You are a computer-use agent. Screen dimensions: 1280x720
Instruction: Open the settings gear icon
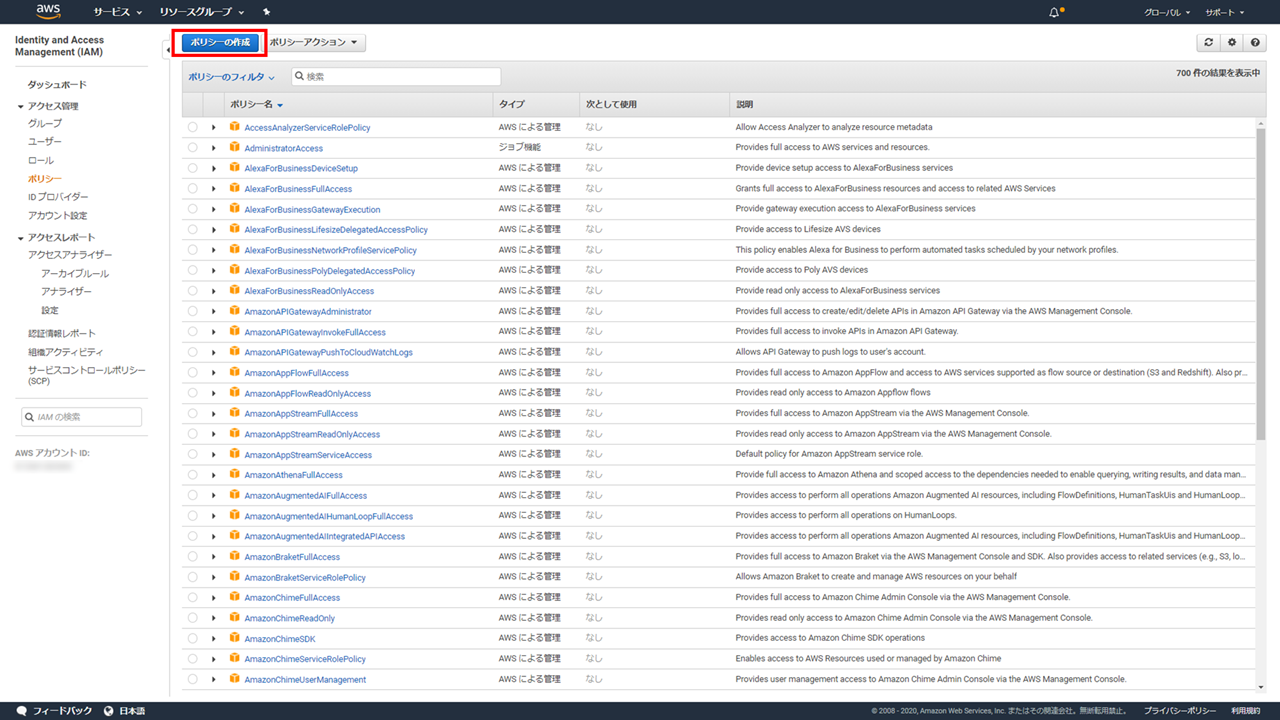pos(1232,43)
